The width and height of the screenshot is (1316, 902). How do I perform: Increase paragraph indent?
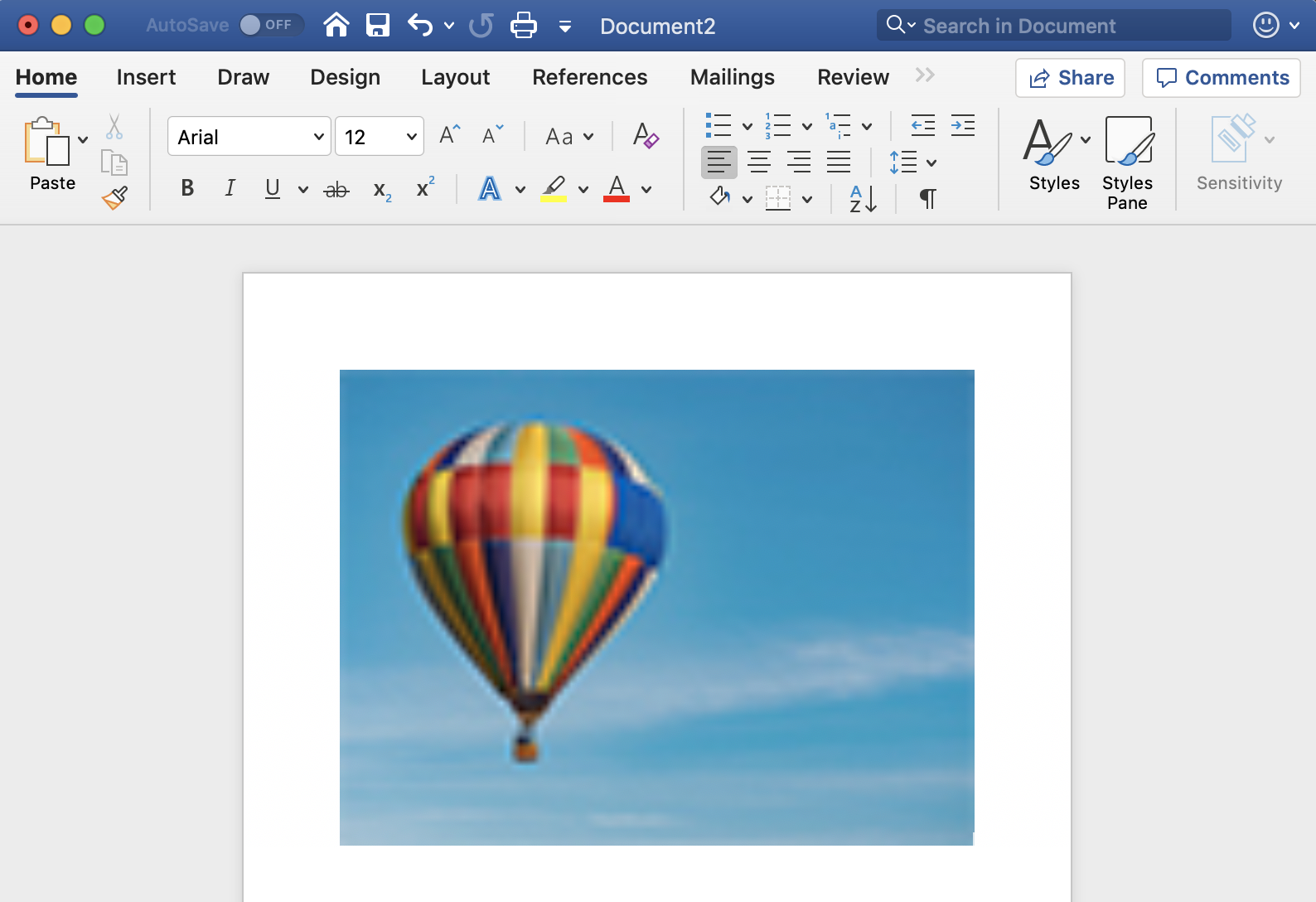[963, 126]
